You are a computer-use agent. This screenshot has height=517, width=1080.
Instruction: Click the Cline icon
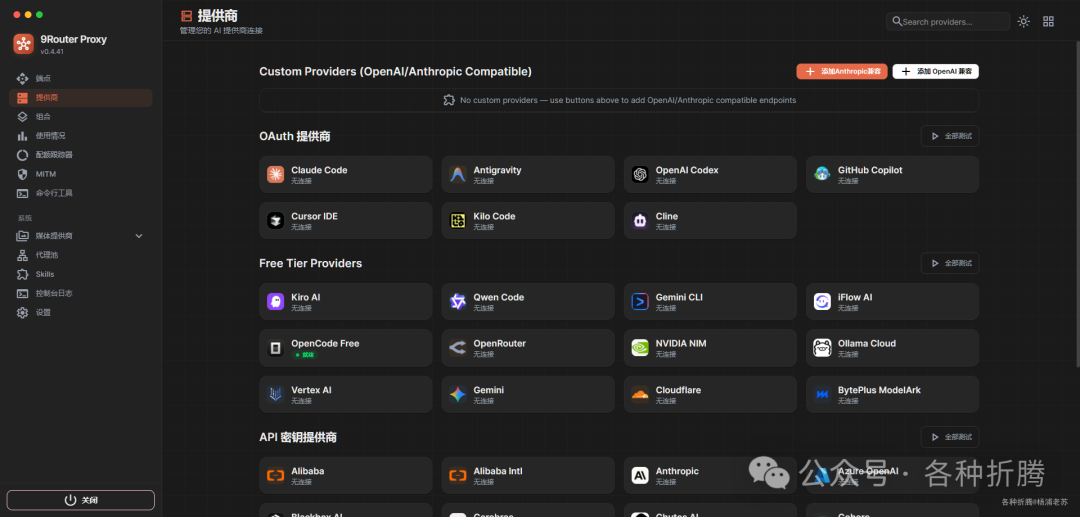click(640, 221)
